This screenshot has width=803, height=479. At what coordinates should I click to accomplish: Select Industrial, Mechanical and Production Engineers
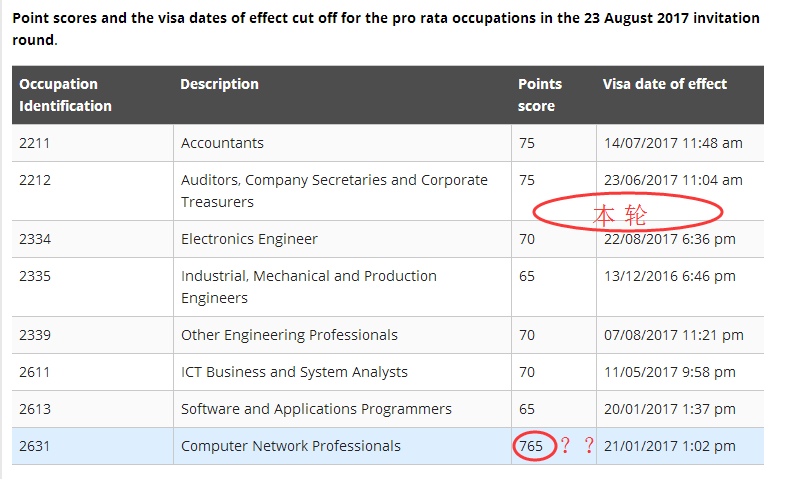pyautogui.click(x=308, y=287)
